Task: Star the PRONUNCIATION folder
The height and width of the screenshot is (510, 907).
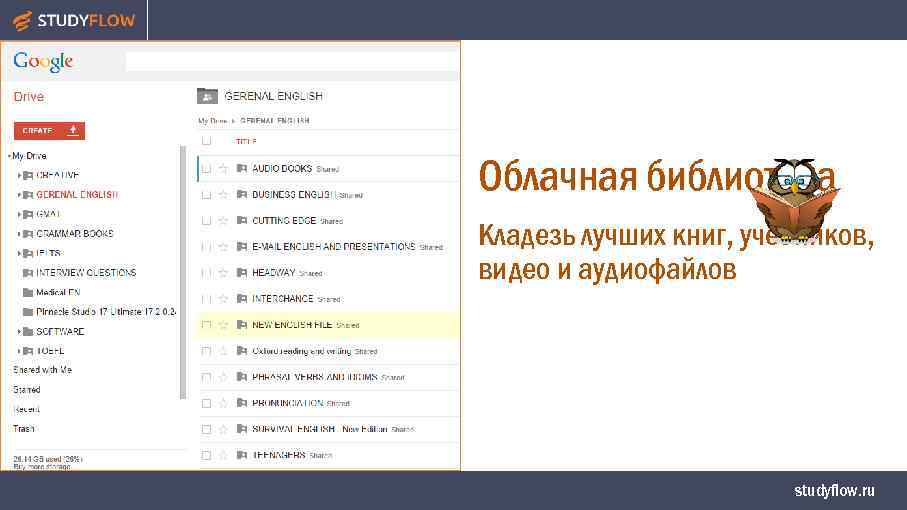Action: (x=223, y=403)
